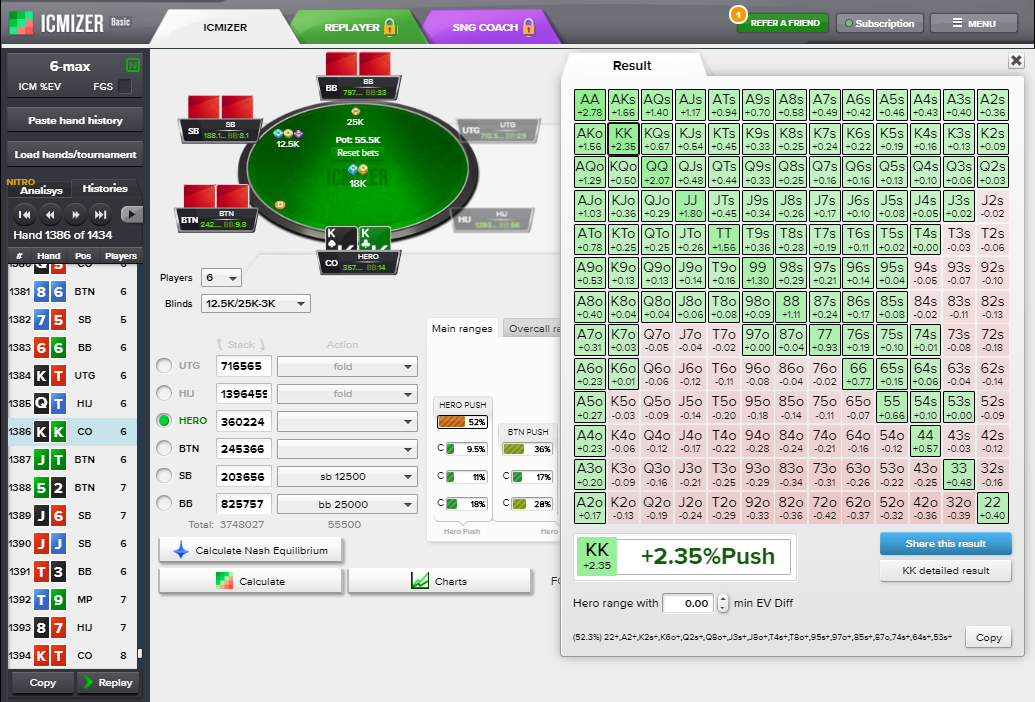Screen dimensions: 1035x702
Task: Select hand 1387 JT row in list
Action: tap(73, 459)
